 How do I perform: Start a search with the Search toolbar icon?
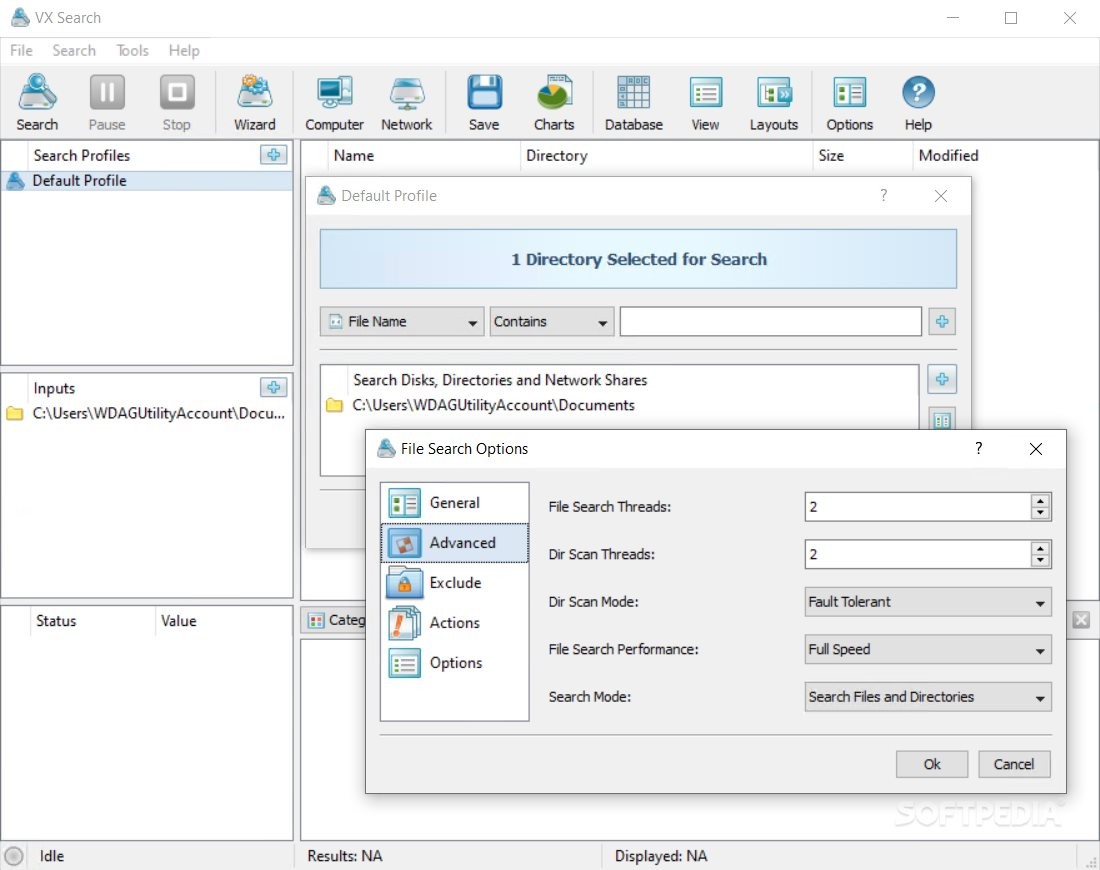[x=37, y=102]
